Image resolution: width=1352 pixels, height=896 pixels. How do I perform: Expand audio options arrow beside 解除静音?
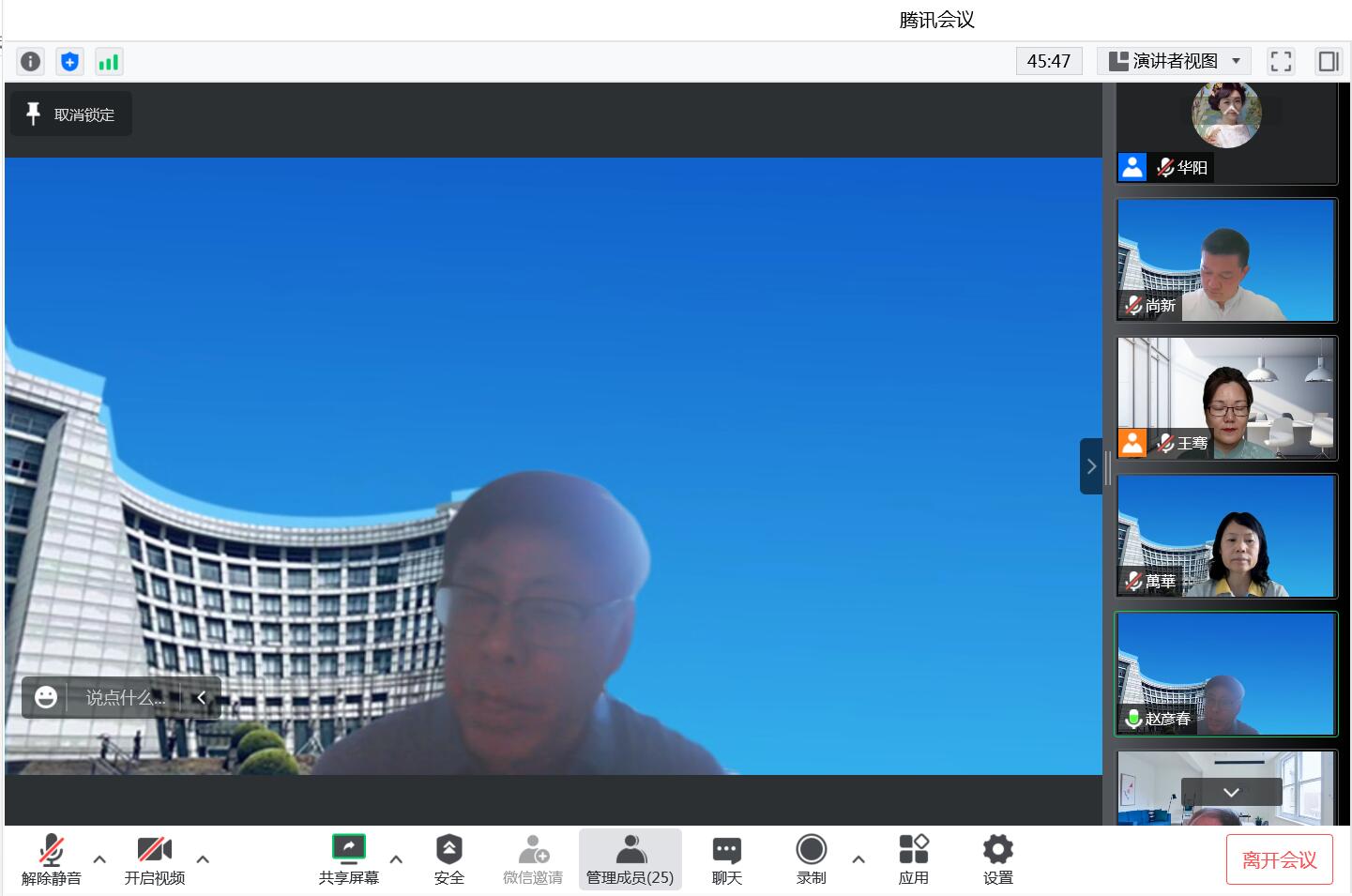click(99, 858)
